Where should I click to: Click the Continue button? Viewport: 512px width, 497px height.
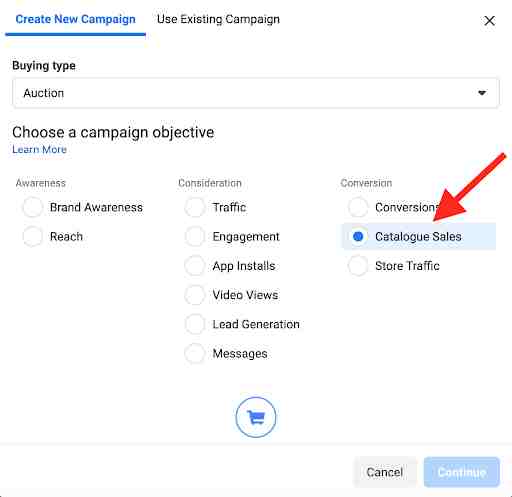[462, 472]
